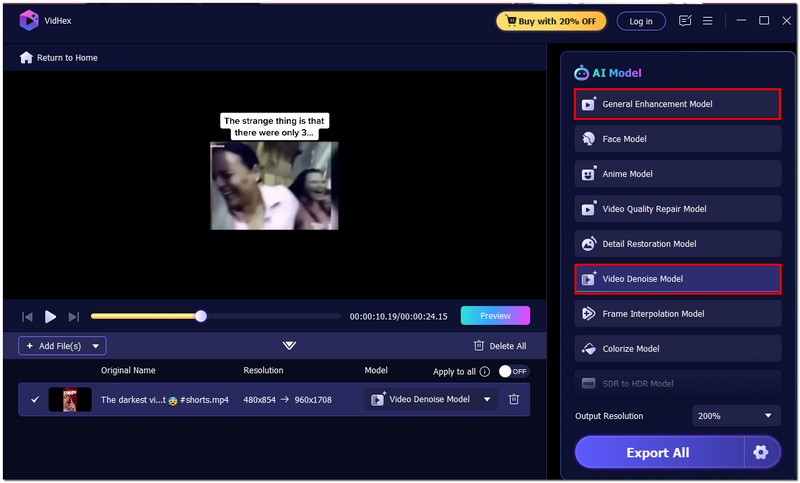This screenshot has height=483, width=800.
Task: Click the resolution text 480x854
Action: [259, 400]
